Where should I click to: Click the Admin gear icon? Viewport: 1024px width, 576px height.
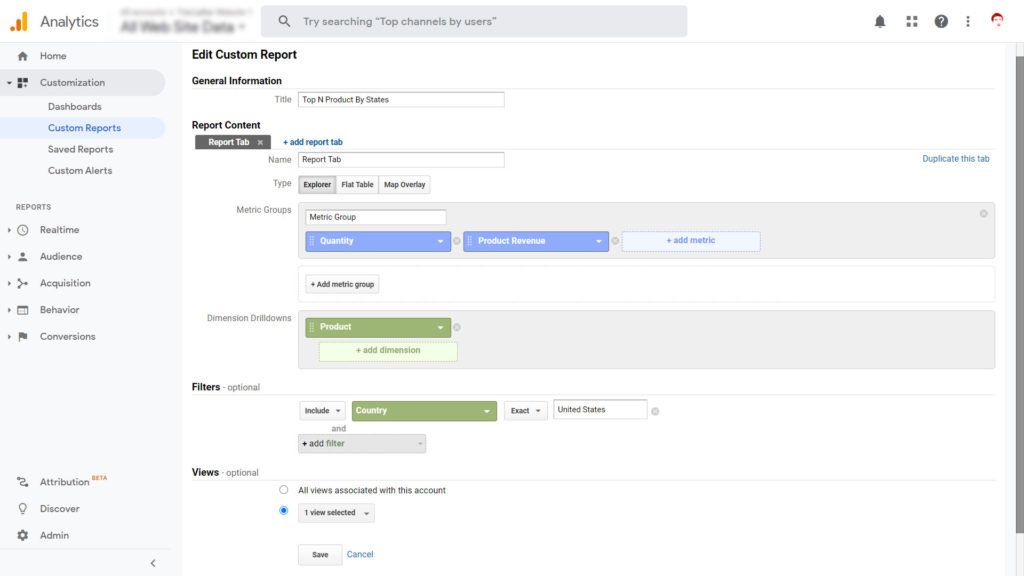pyautogui.click(x=23, y=536)
